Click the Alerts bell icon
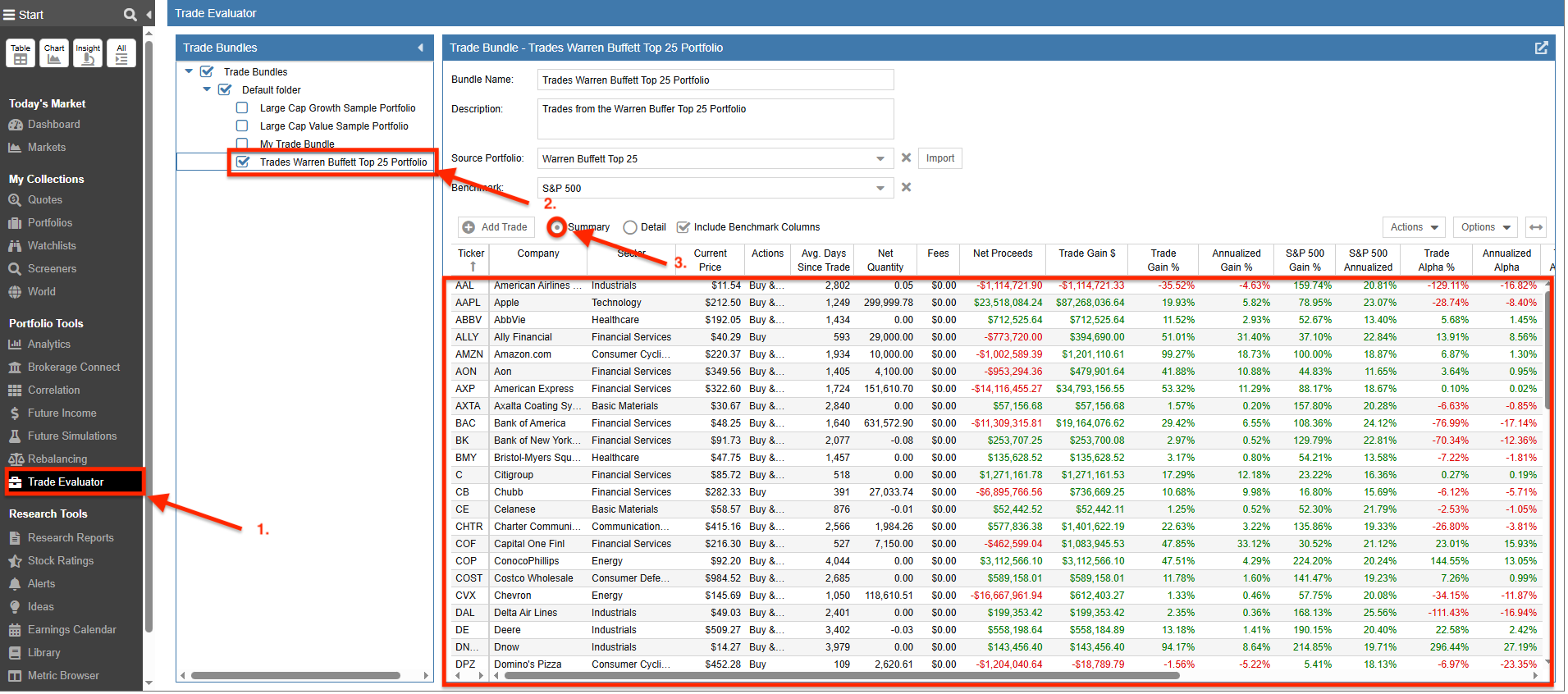 15,584
